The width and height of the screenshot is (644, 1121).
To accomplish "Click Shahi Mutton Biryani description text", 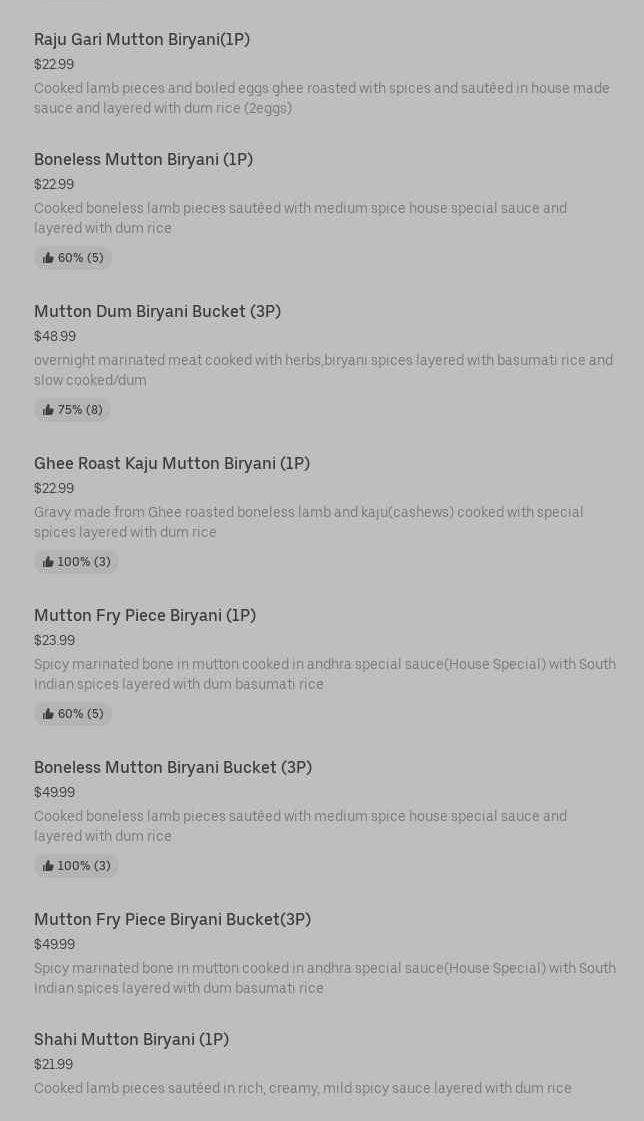I will click(302, 1088).
